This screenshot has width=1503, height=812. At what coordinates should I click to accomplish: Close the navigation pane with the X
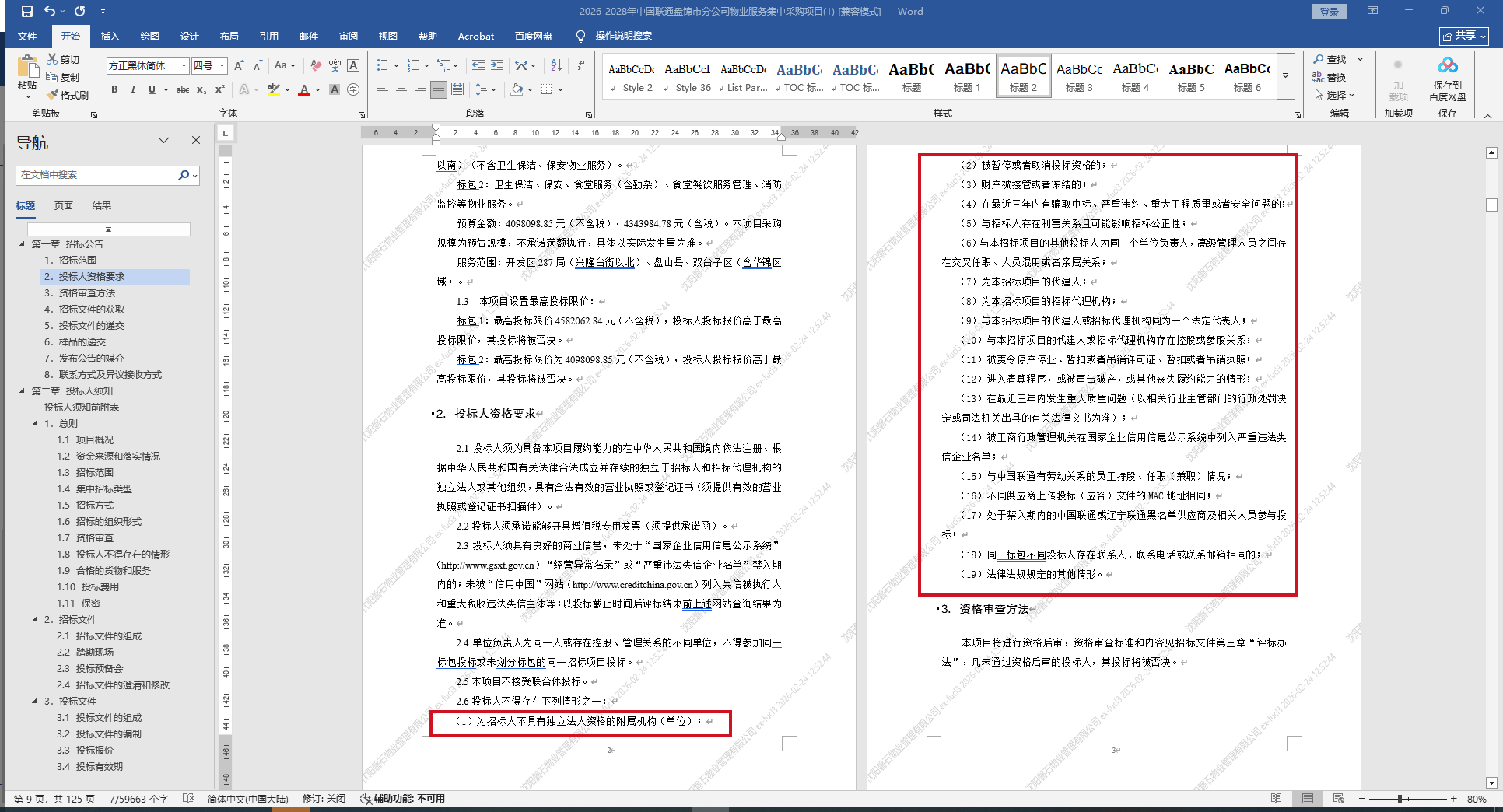(x=196, y=140)
